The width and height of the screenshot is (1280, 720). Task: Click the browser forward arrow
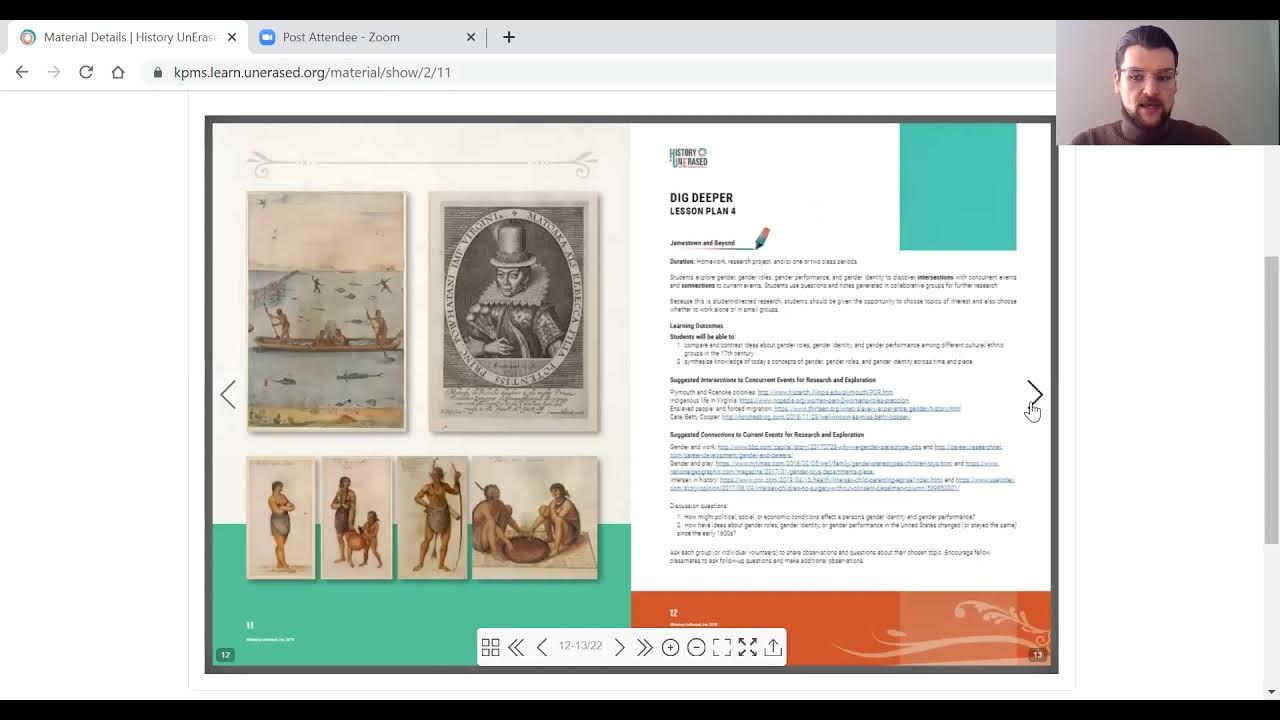pos(54,72)
